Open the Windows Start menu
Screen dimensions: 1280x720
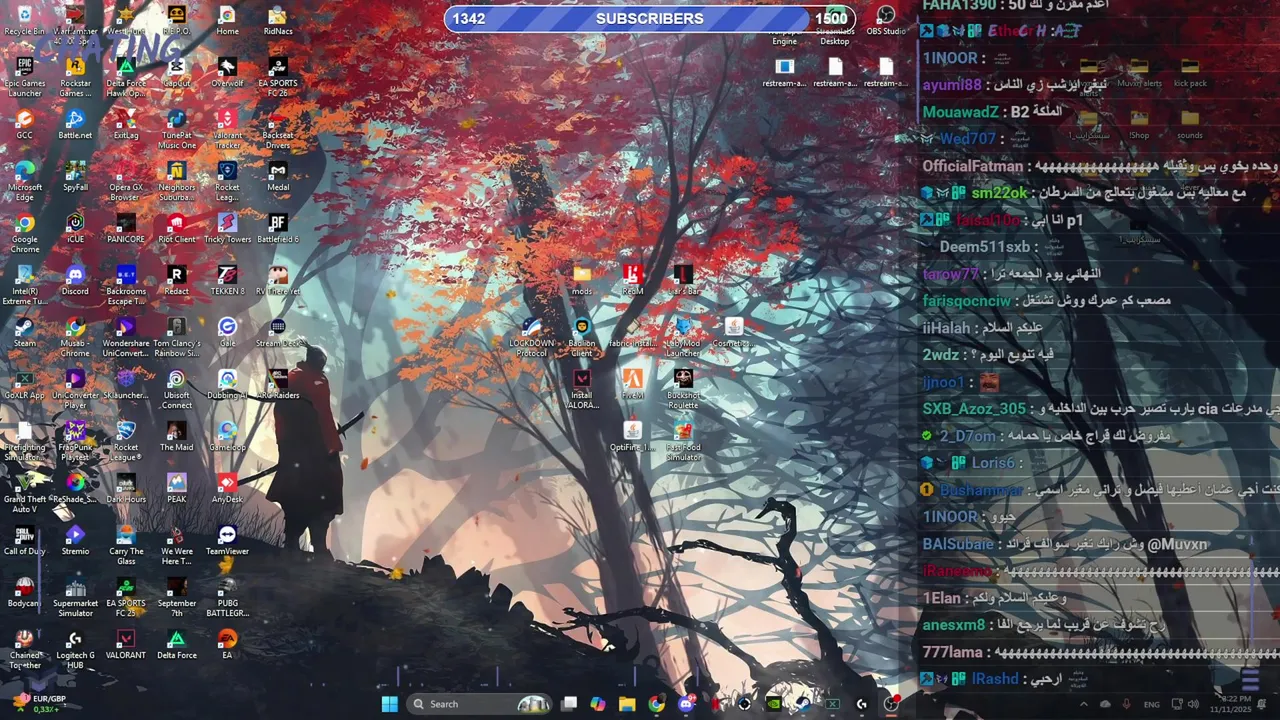tap(389, 704)
